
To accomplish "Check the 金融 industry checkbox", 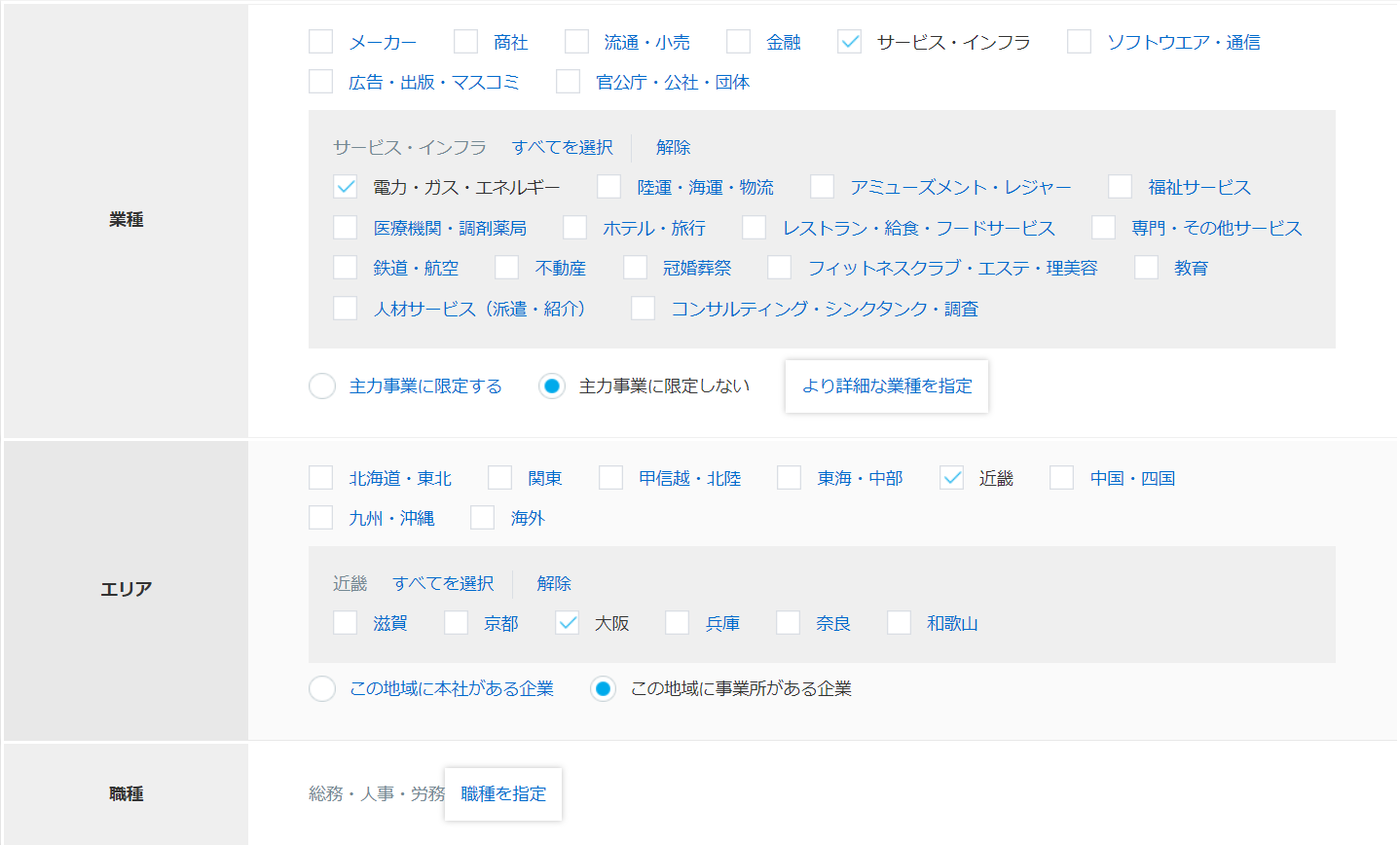I will click(x=737, y=41).
